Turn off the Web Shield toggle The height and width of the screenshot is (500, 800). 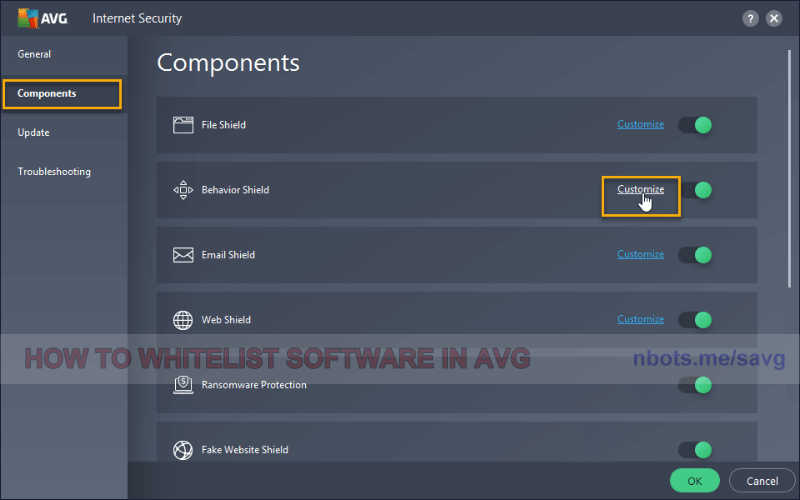tap(695, 320)
